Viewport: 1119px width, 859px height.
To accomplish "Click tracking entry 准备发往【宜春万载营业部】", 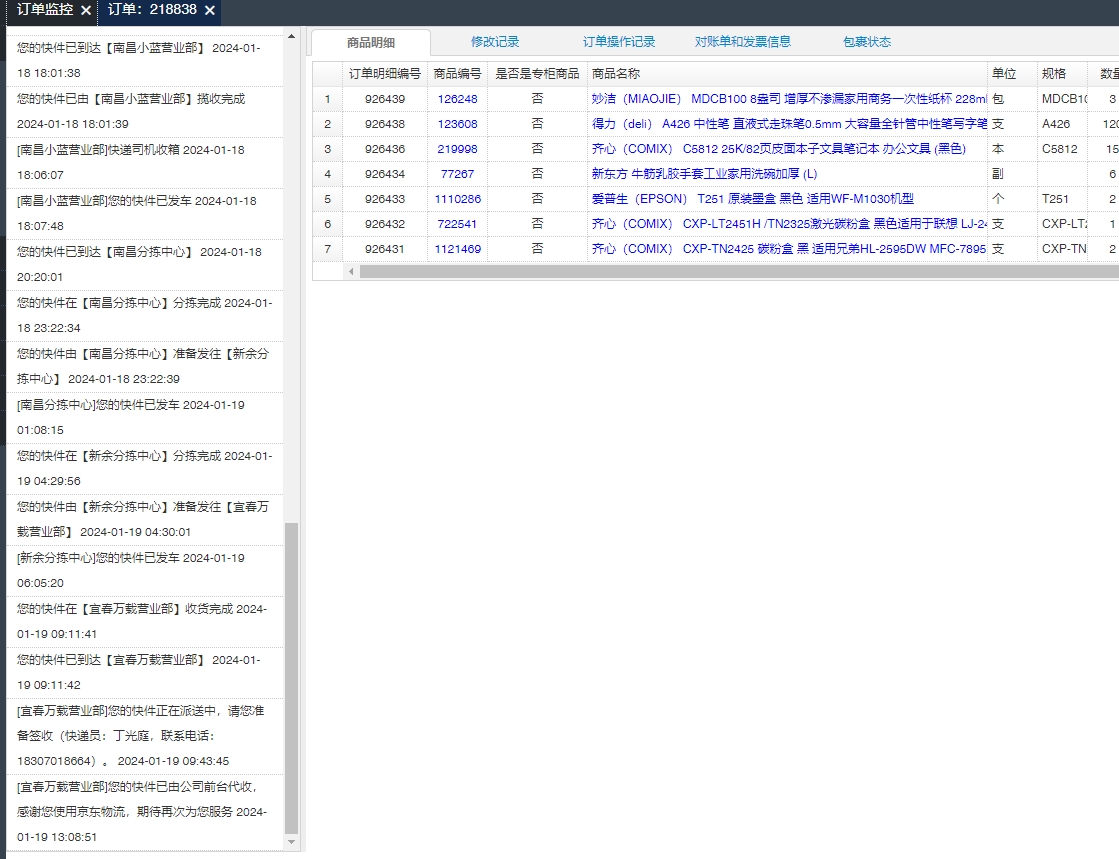I will tap(145, 519).
